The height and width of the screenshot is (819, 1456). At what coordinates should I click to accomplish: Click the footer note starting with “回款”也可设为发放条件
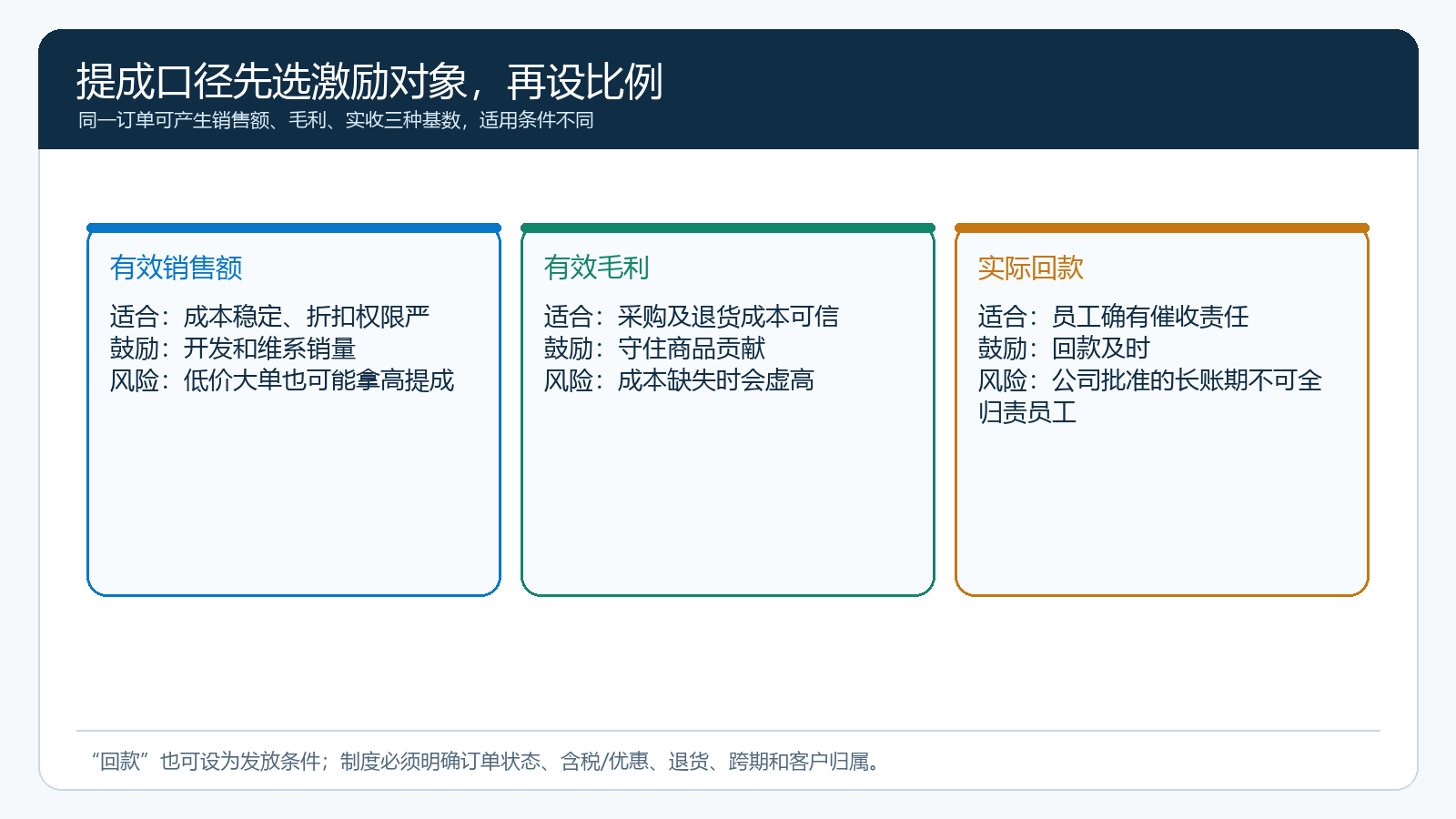(x=487, y=762)
